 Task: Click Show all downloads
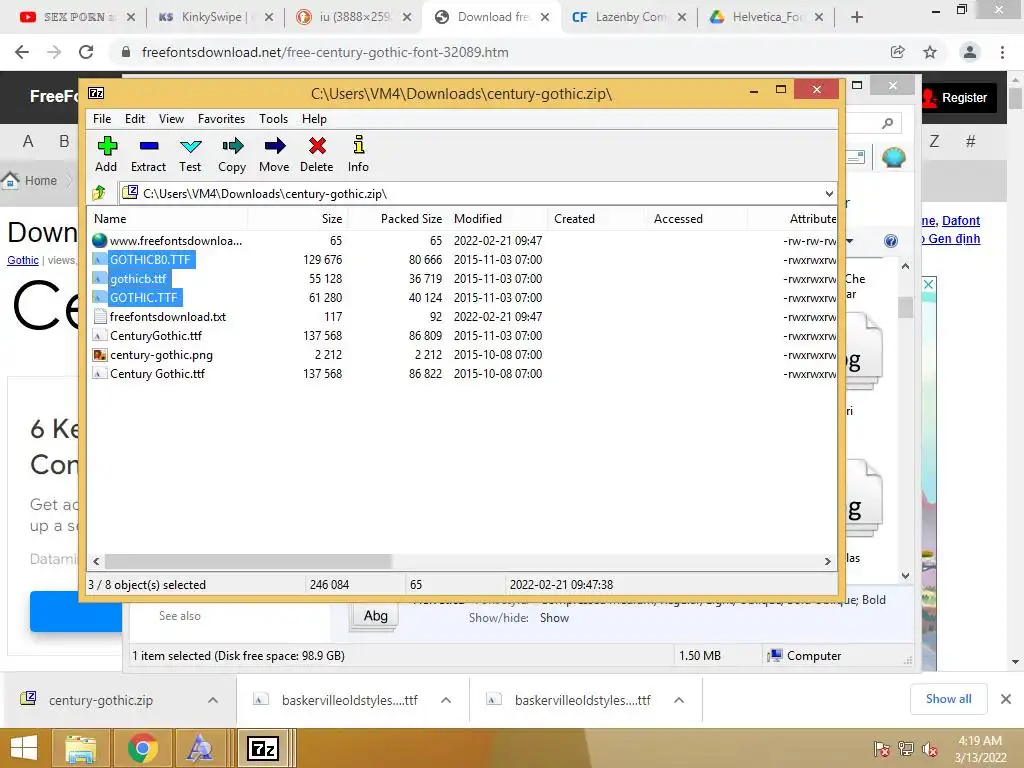948,699
